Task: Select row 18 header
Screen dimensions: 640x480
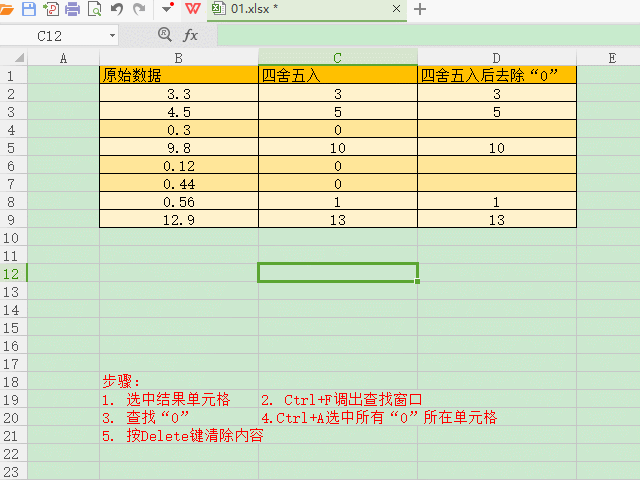Action: click(x=13, y=381)
